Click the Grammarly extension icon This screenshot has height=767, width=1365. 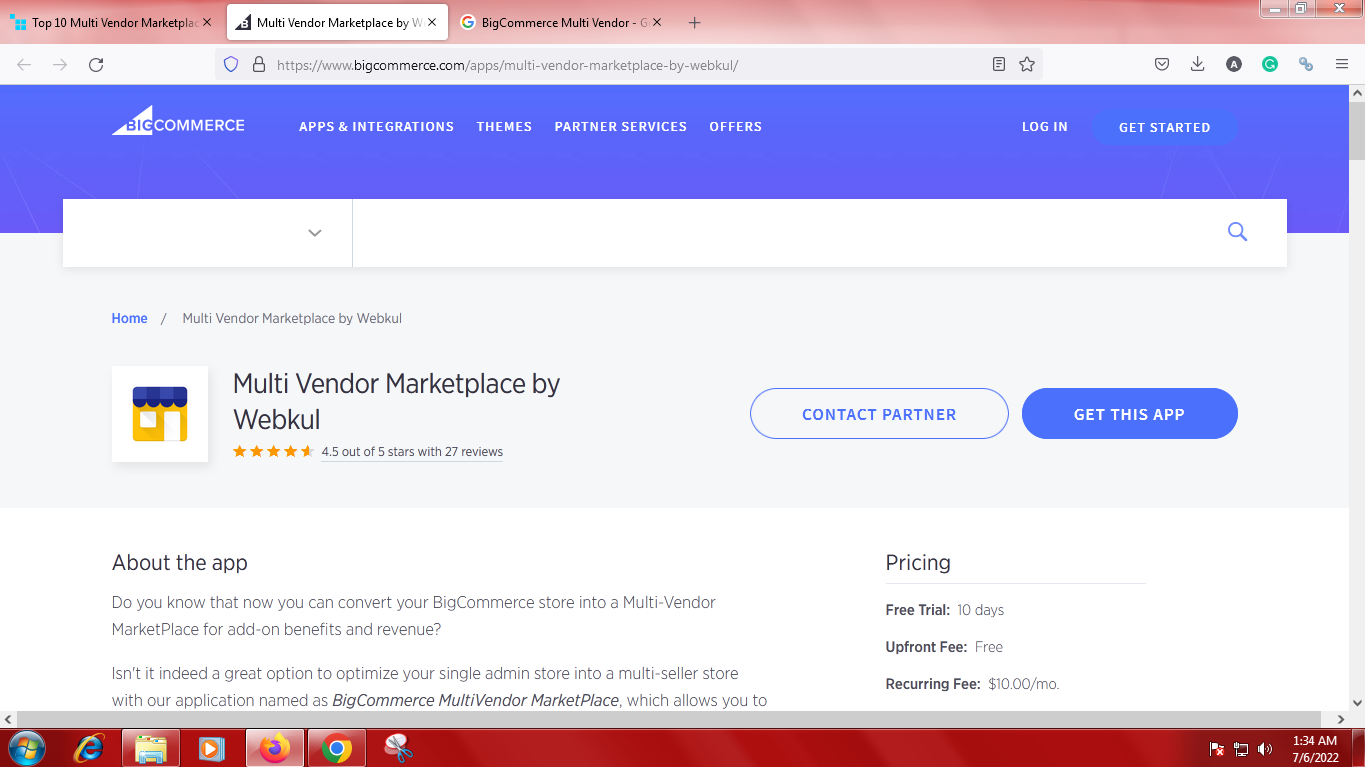click(1270, 64)
